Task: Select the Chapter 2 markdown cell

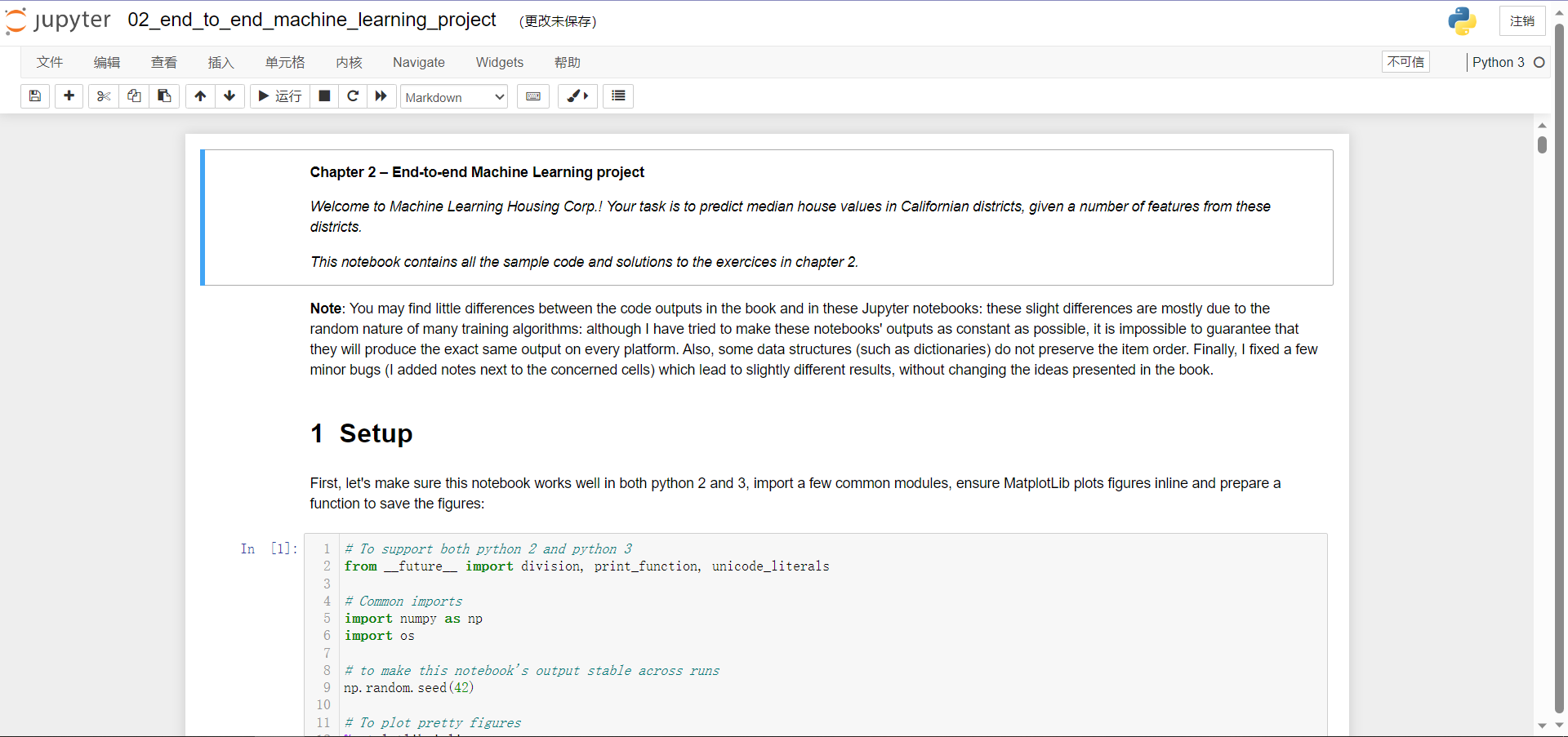Action: point(768,217)
